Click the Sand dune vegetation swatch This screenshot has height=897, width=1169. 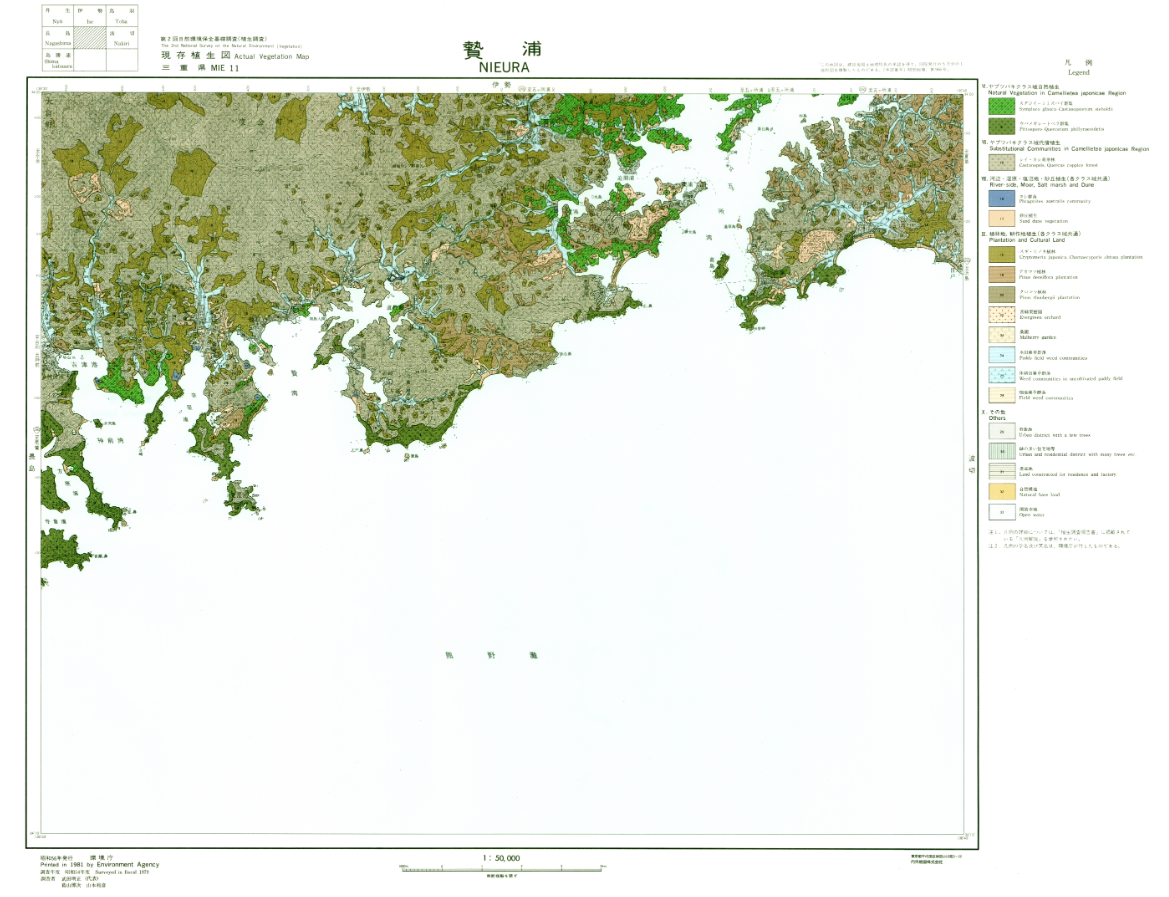[1001, 218]
